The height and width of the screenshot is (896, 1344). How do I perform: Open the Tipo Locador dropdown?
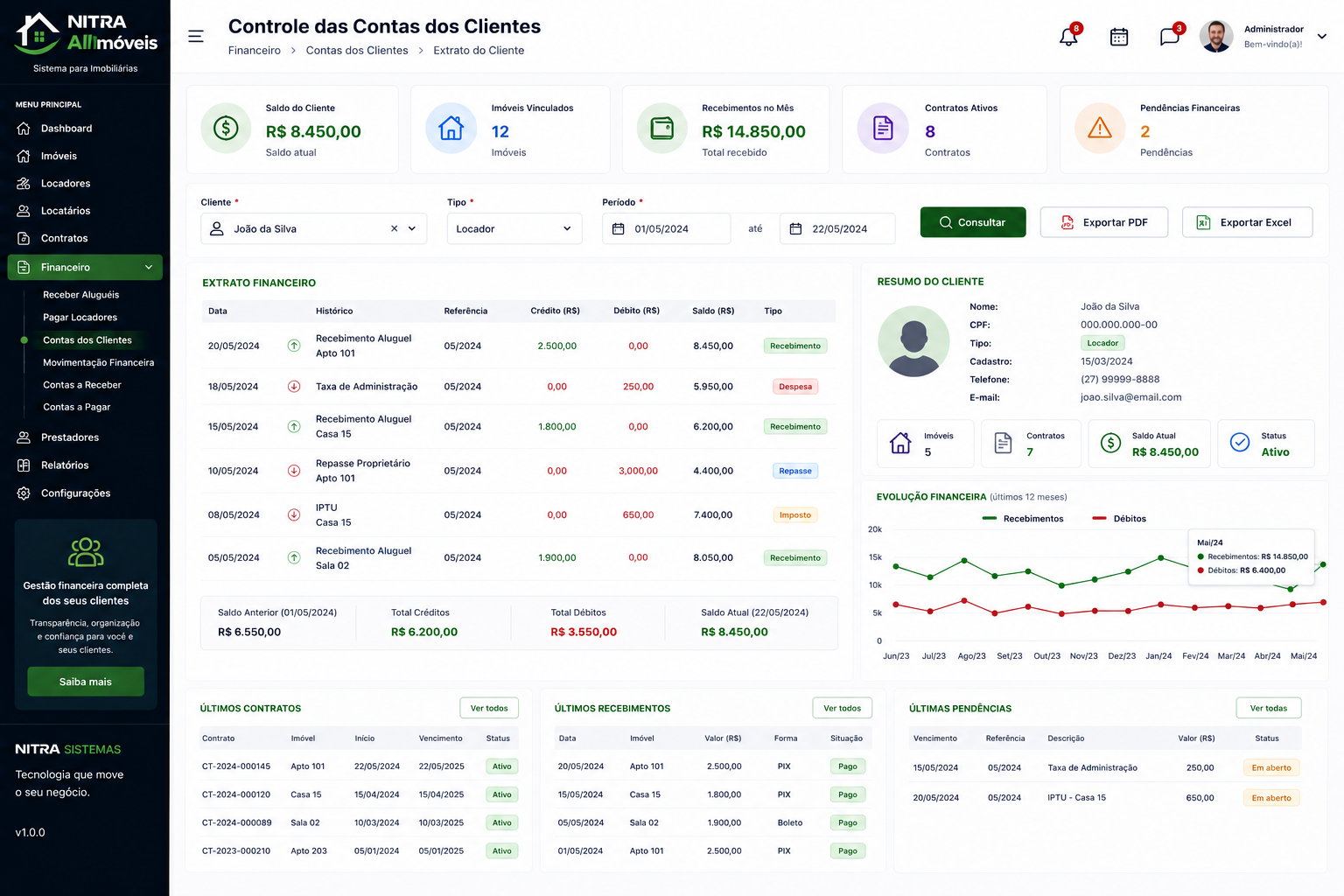coord(514,228)
